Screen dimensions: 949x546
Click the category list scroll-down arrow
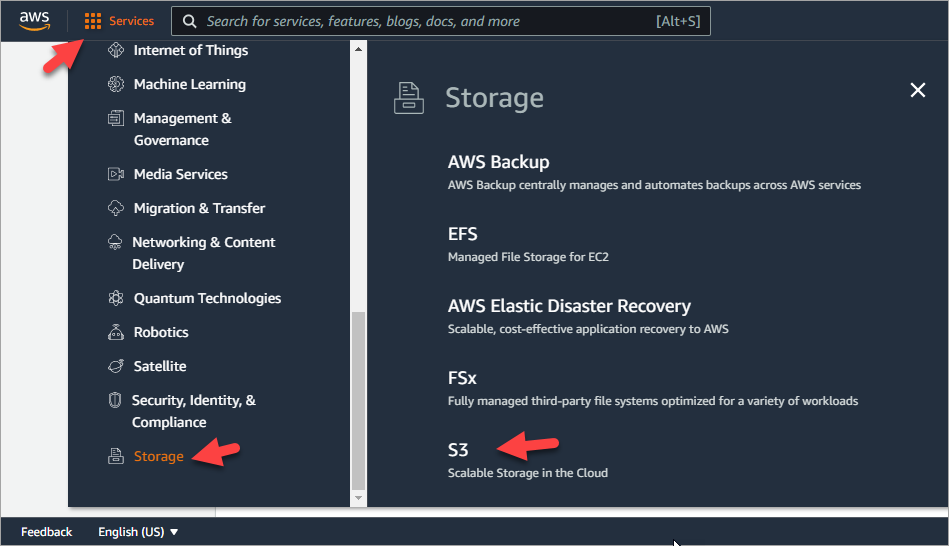pyautogui.click(x=358, y=498)
